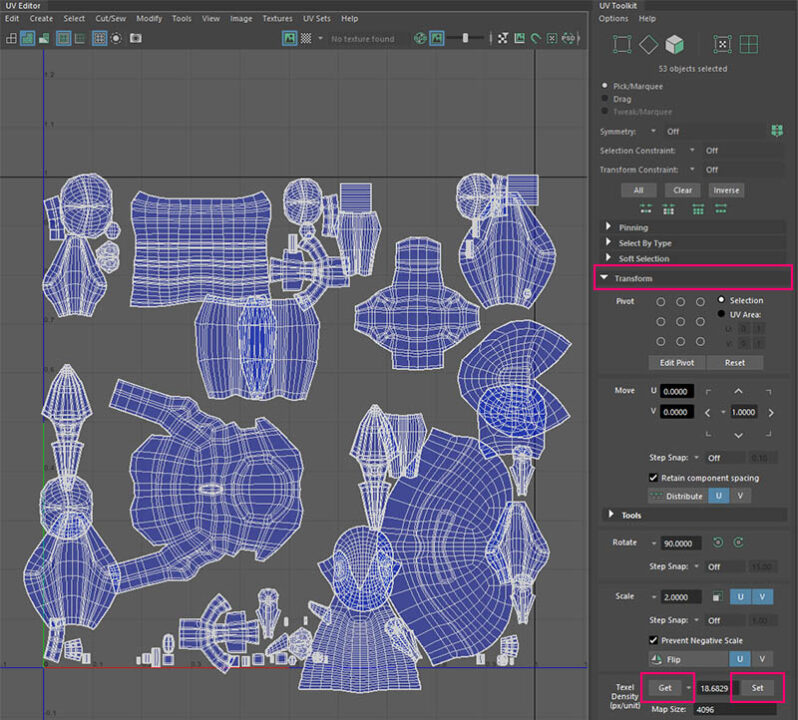Image resolution: width=798 pixels, height=720 pixels.
Task: Click the dim image brightness slider handle
Action: (x=465, y=38)
